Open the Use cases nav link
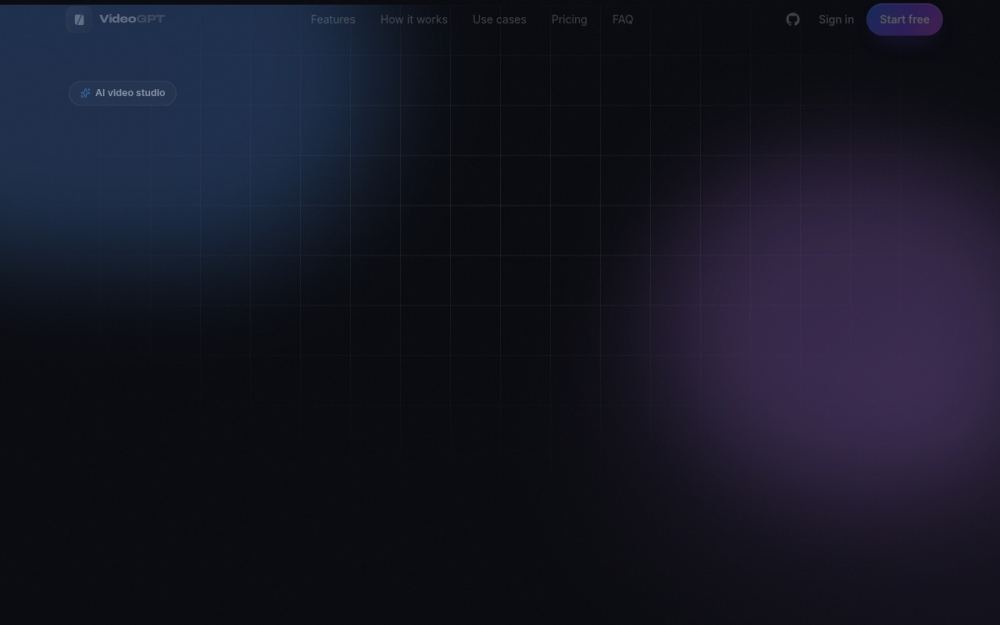Screen dimensions: 1000x625 (x=499, y=20)
